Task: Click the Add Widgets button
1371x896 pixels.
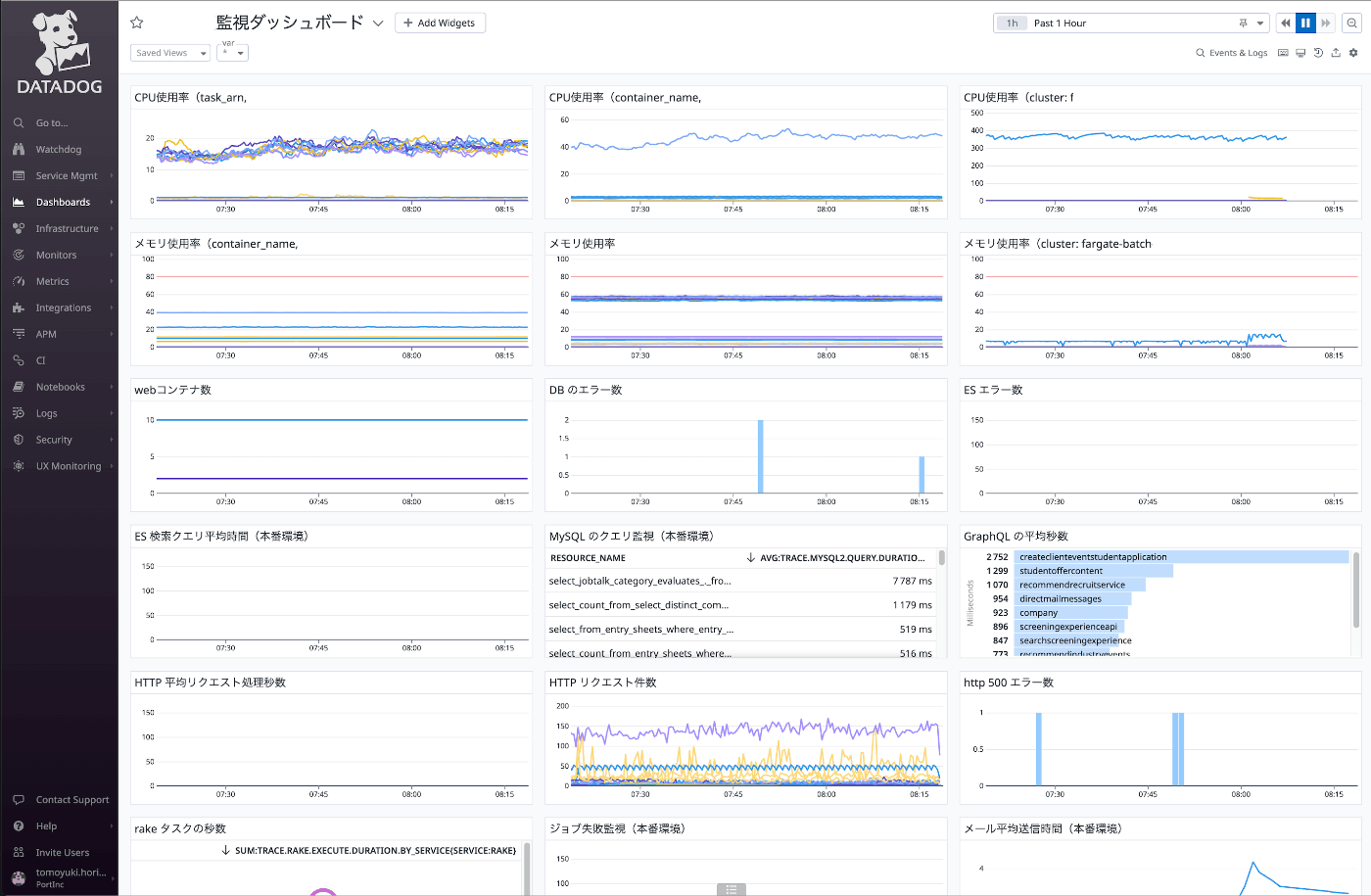Action: [x=440, y=24]
